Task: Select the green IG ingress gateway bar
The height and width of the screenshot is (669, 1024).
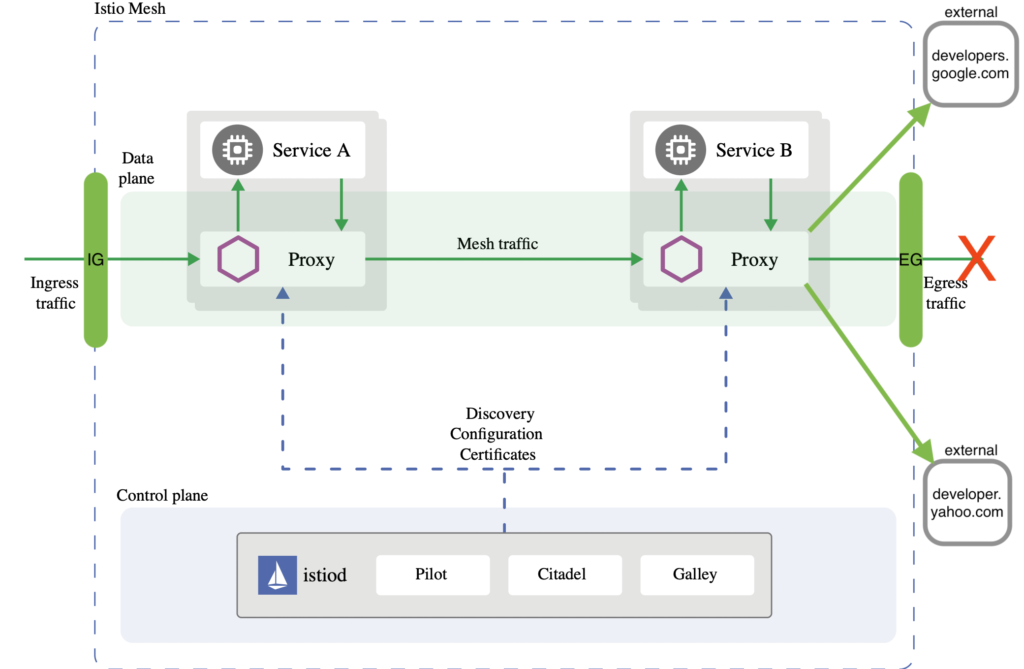Action: 96,260
